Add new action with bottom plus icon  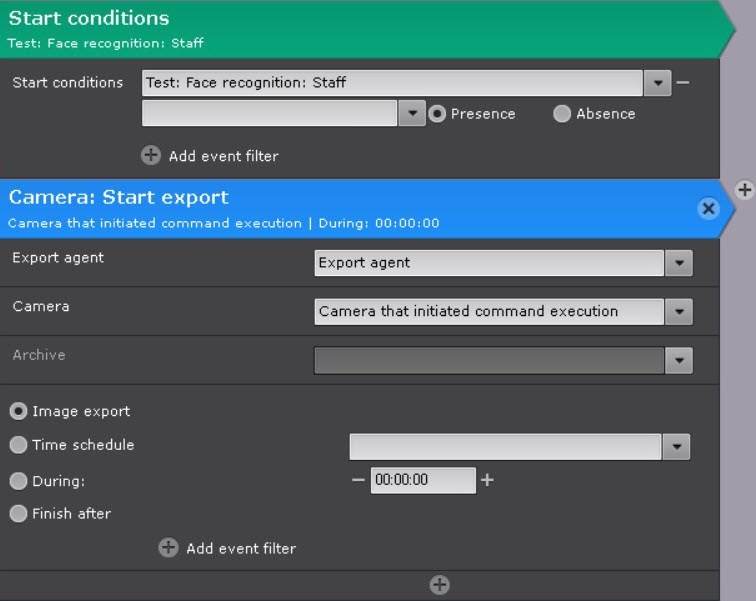[x=439, y=585]
